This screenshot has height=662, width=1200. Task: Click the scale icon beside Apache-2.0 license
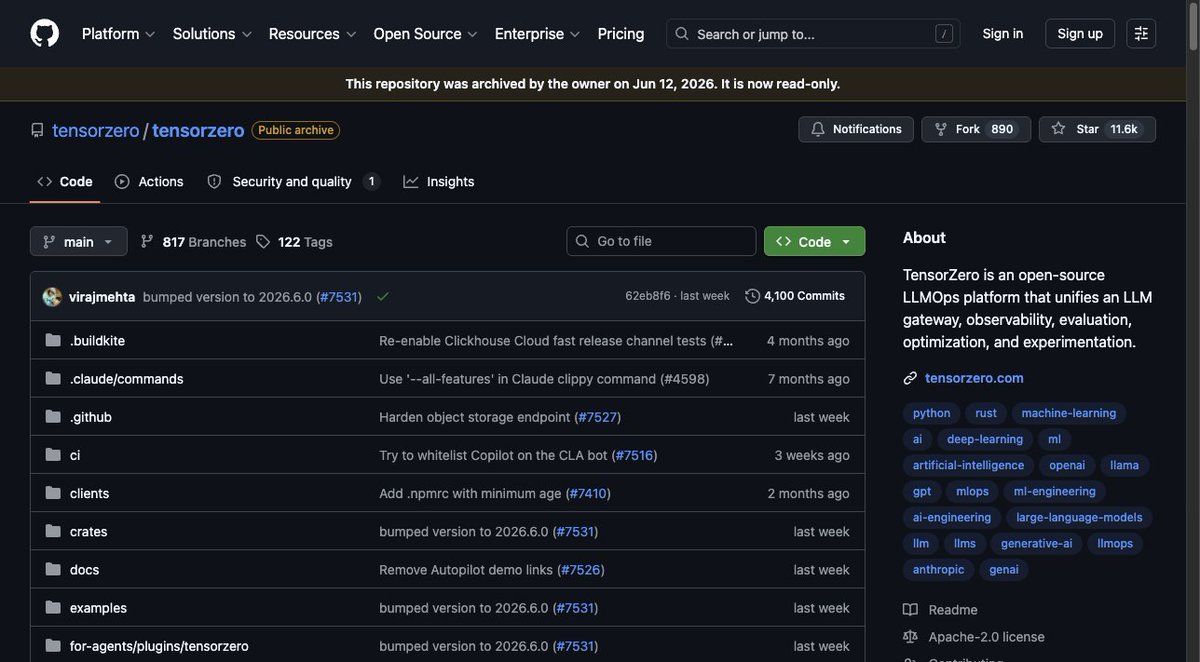tap(910, 637)
